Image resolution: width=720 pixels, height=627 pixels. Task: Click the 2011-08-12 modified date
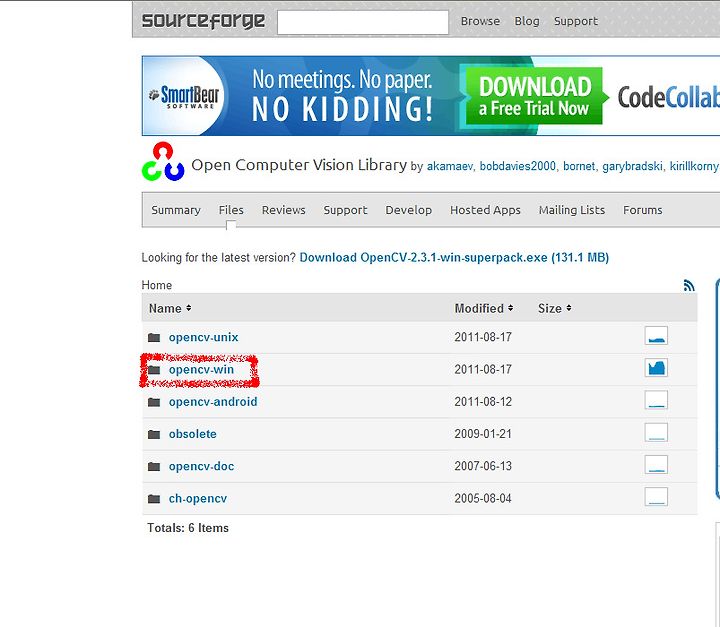tap(483, 402)
